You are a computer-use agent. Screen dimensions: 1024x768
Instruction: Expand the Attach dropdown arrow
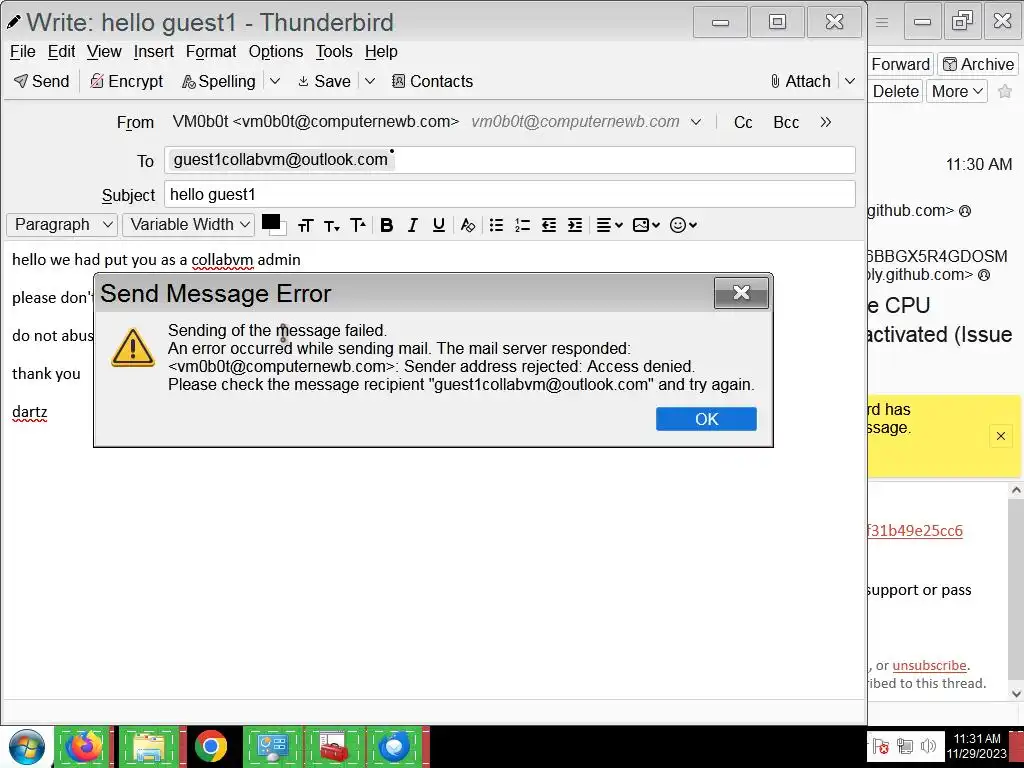[x=850, y=81]
